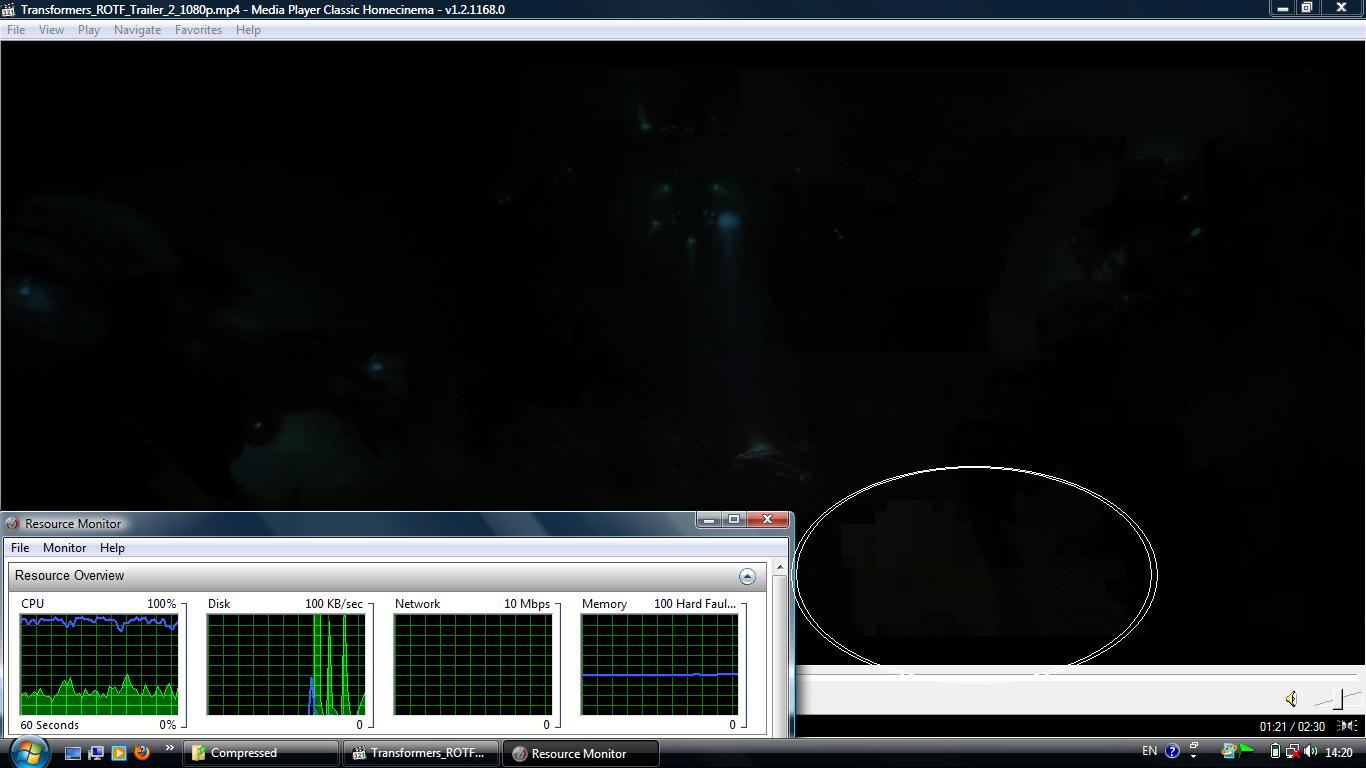
Task: Click the '100 KB/sec' Disk scale label
Action: (334, 604)
